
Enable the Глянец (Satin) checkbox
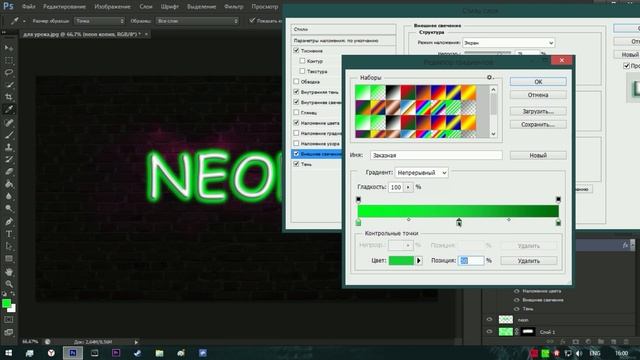click(296, 112)
